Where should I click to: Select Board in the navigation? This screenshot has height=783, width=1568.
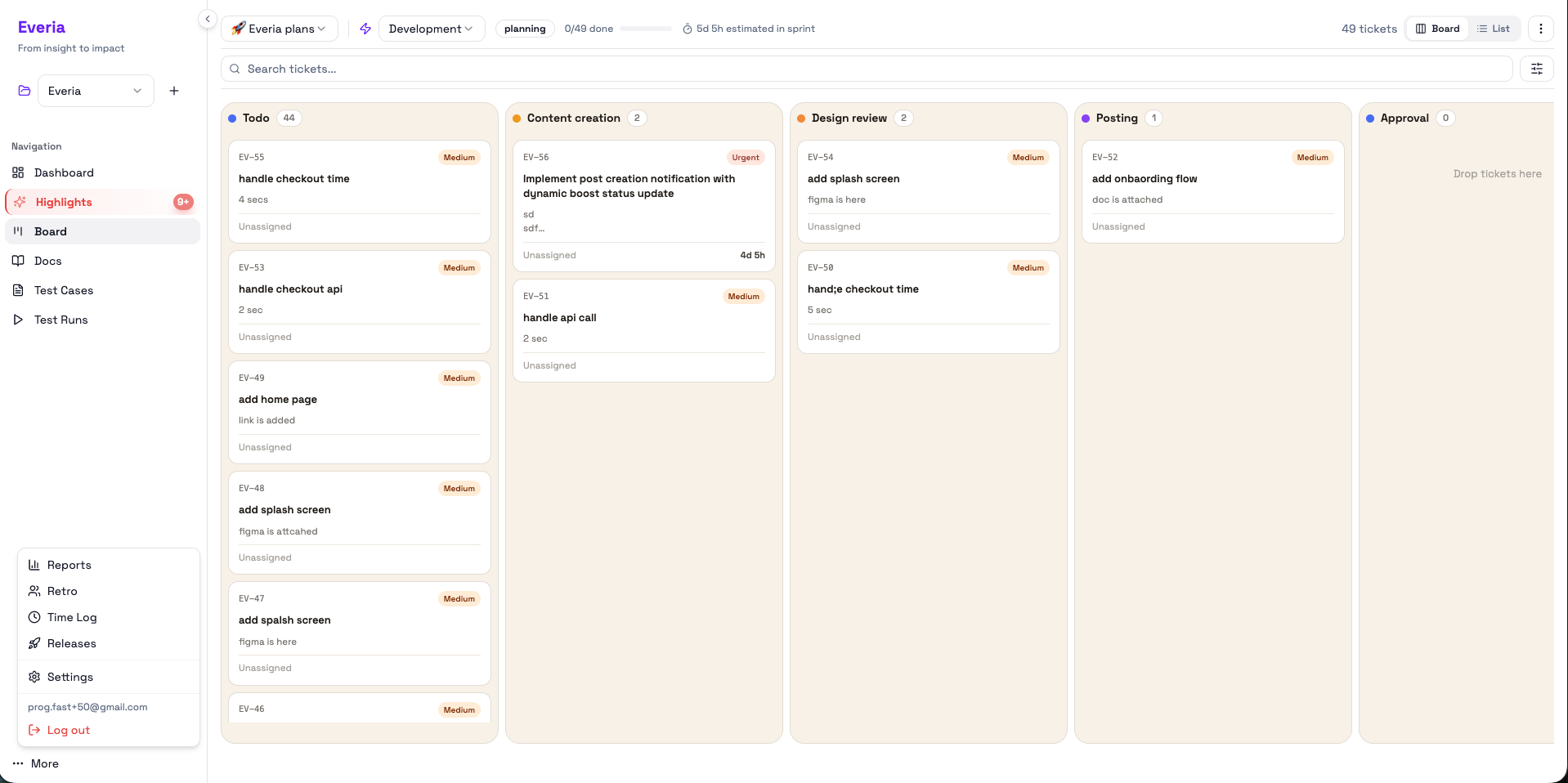point(102,231)
